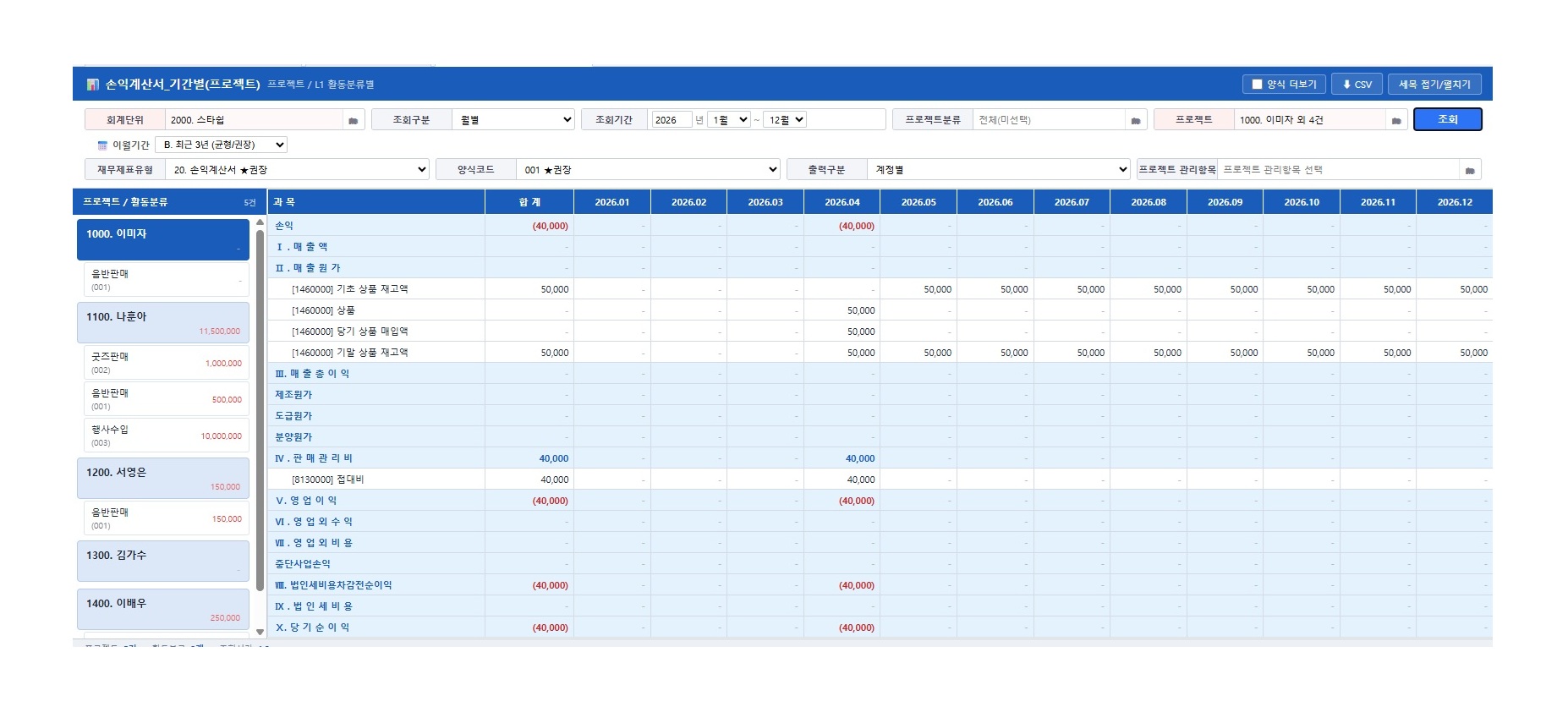Screen dimensions: 1568x707
Task: Select project 1300. 김가수 in the list
Action: 163,562
